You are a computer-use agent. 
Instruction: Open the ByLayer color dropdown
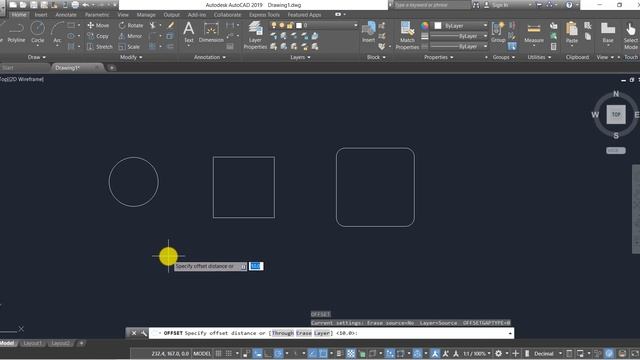point(485,25)
